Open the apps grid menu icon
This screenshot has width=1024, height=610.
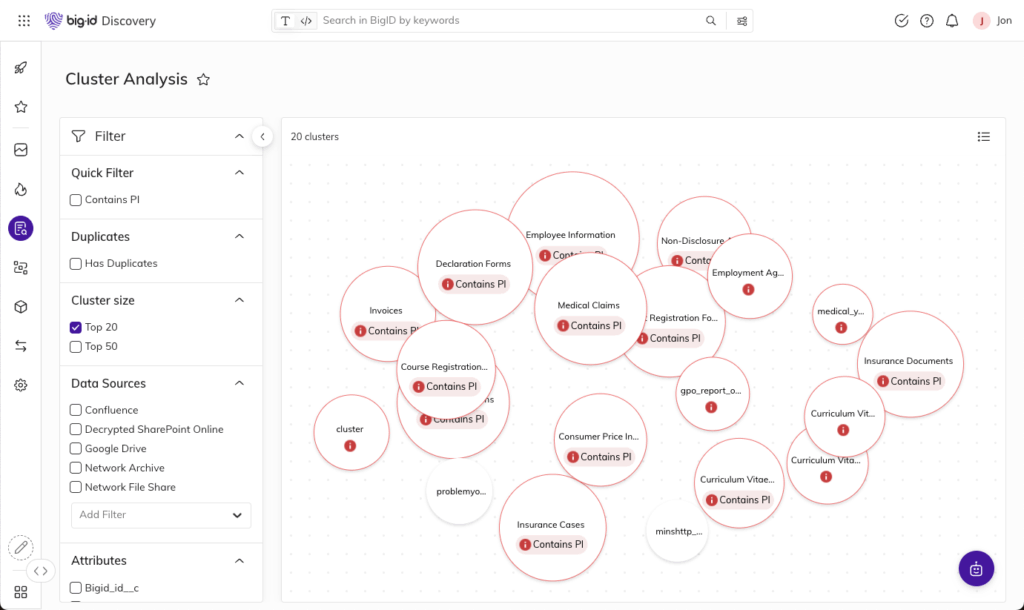click(x=24, y=21)
